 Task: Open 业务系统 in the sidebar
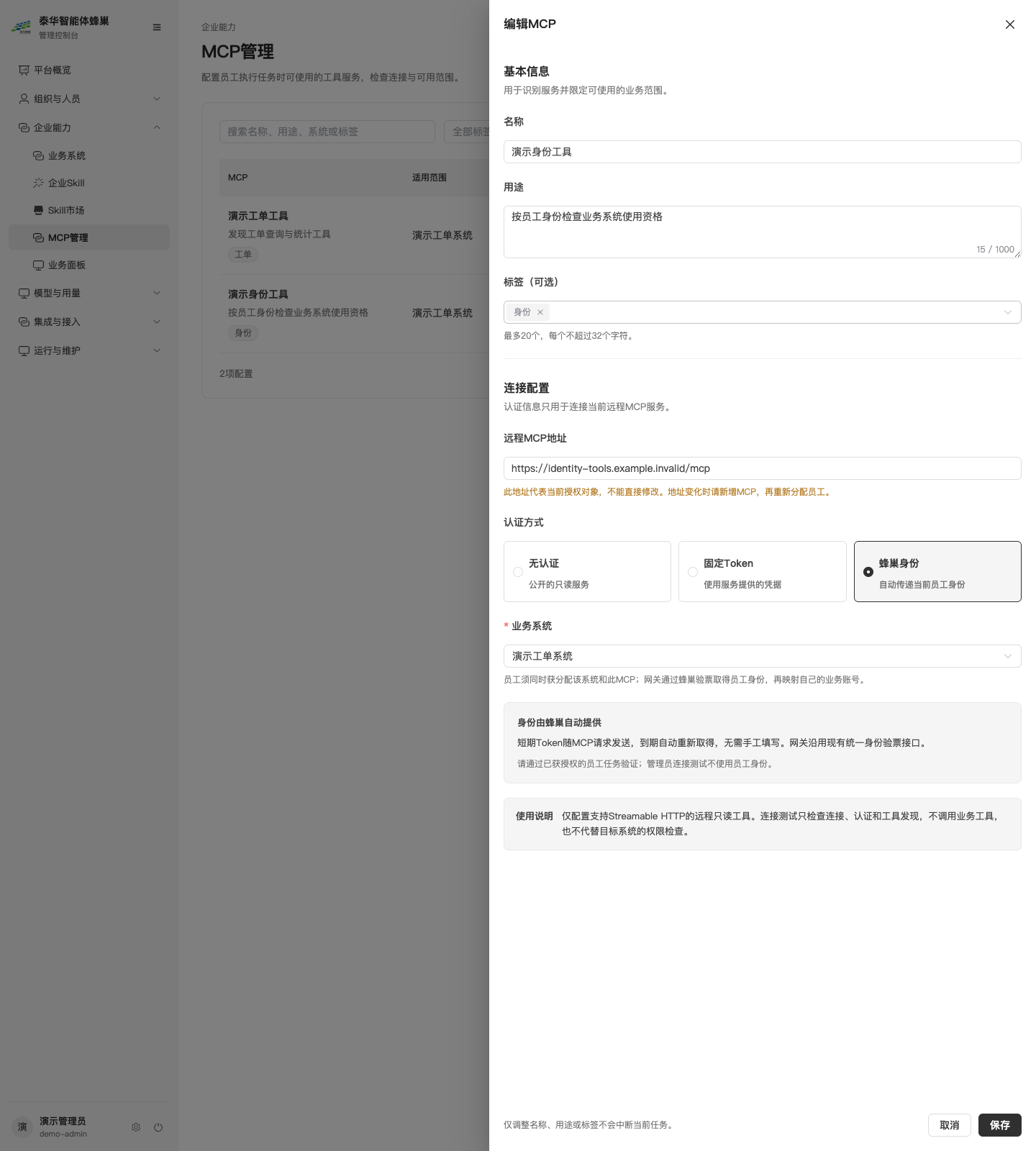[x=89, y=155]
